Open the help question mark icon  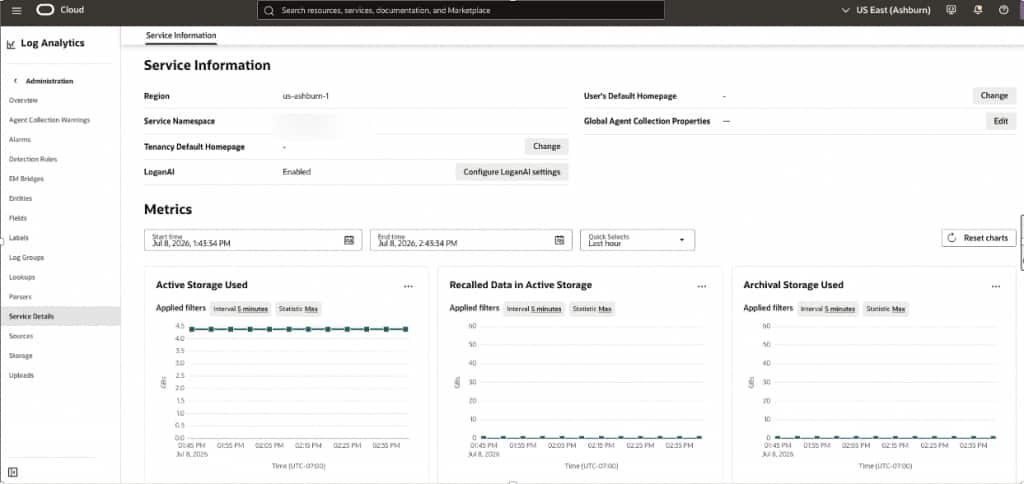[x=1004, y=10]
